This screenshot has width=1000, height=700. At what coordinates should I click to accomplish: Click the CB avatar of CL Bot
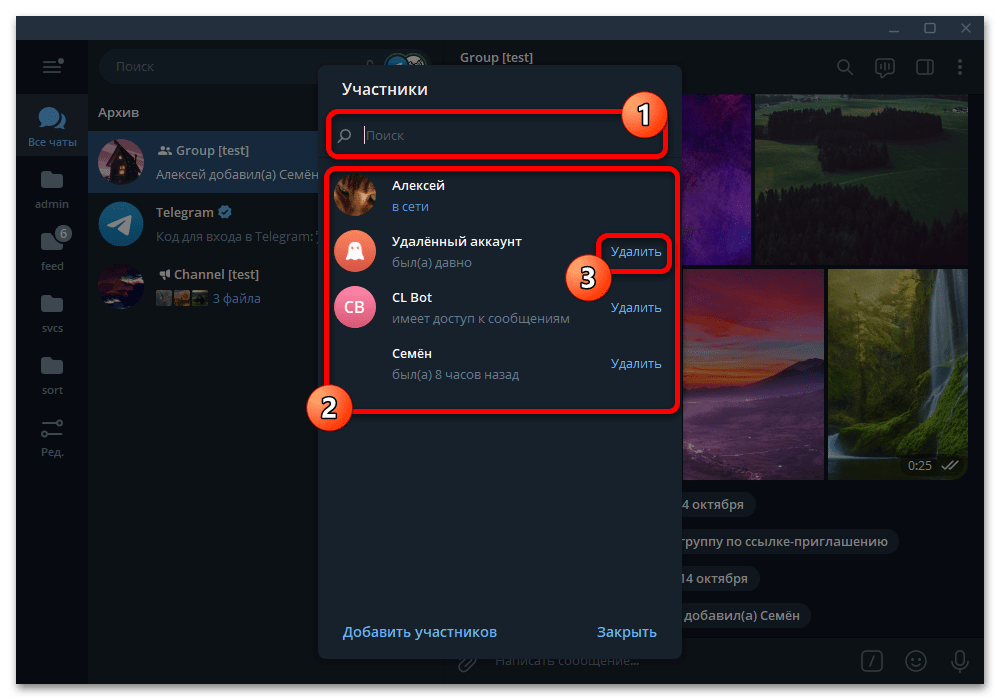tap(355, 307)
